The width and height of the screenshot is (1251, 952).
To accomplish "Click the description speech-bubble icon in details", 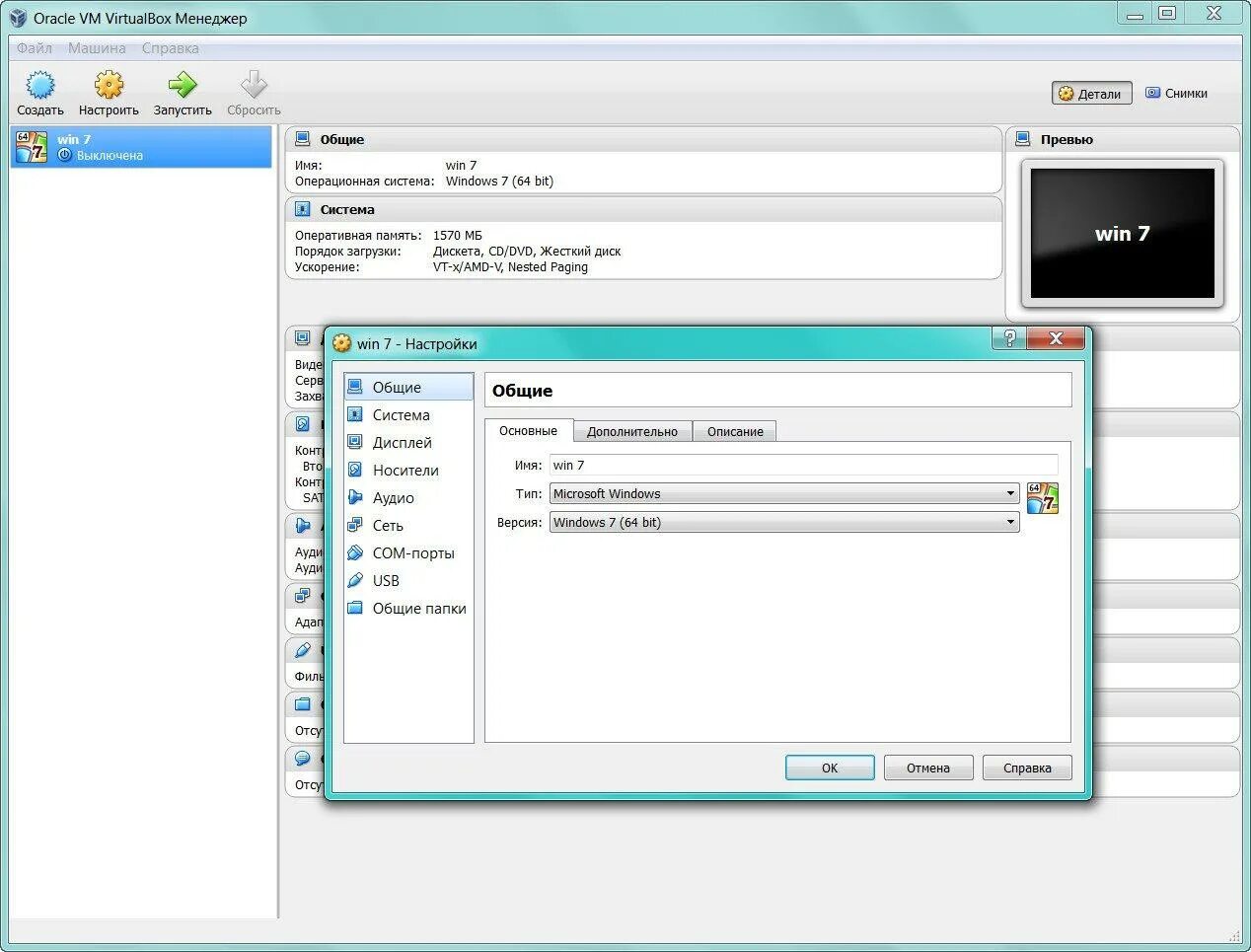I will click(303, 759).
